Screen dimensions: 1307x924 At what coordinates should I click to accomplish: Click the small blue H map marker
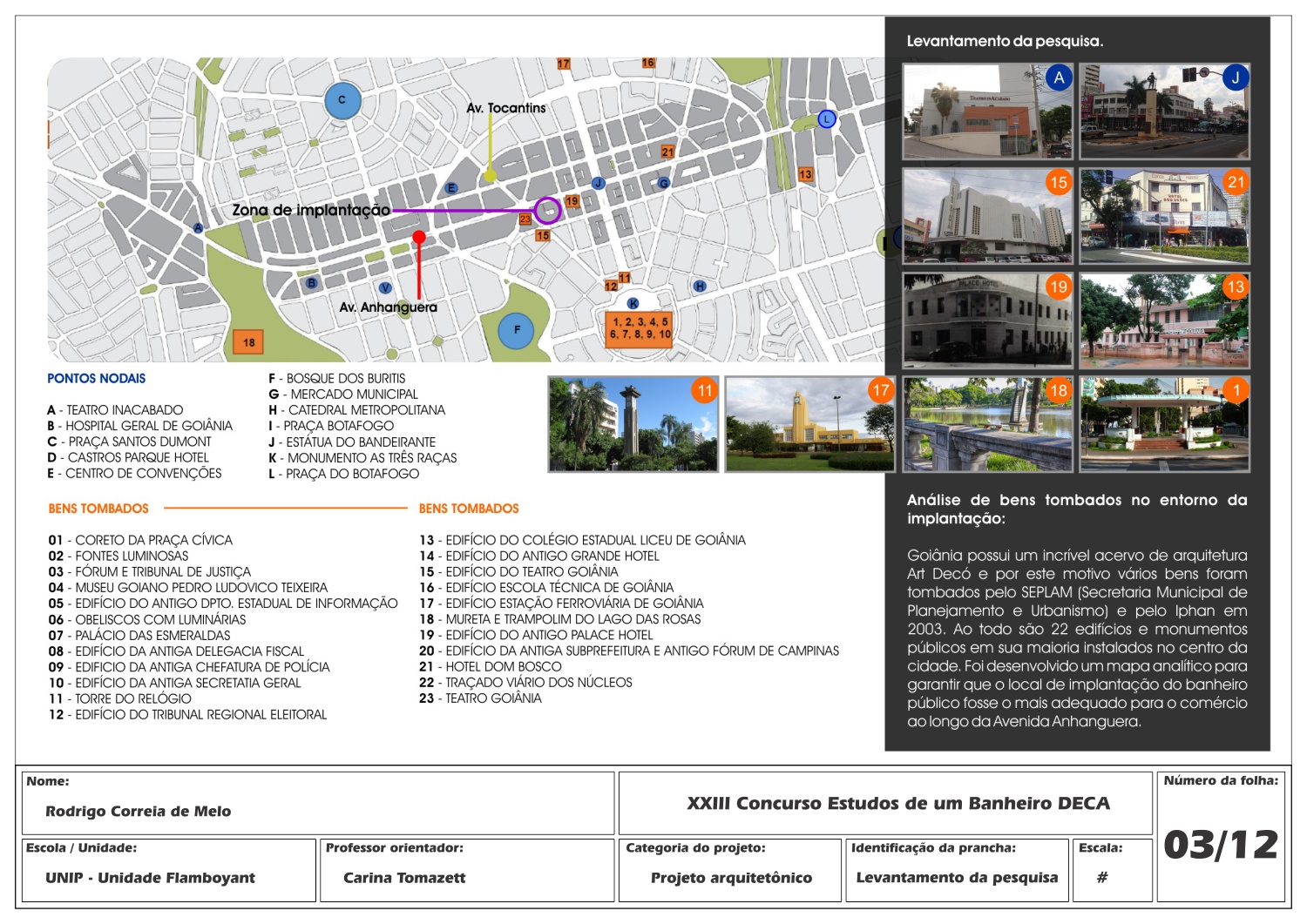point(700,286)
